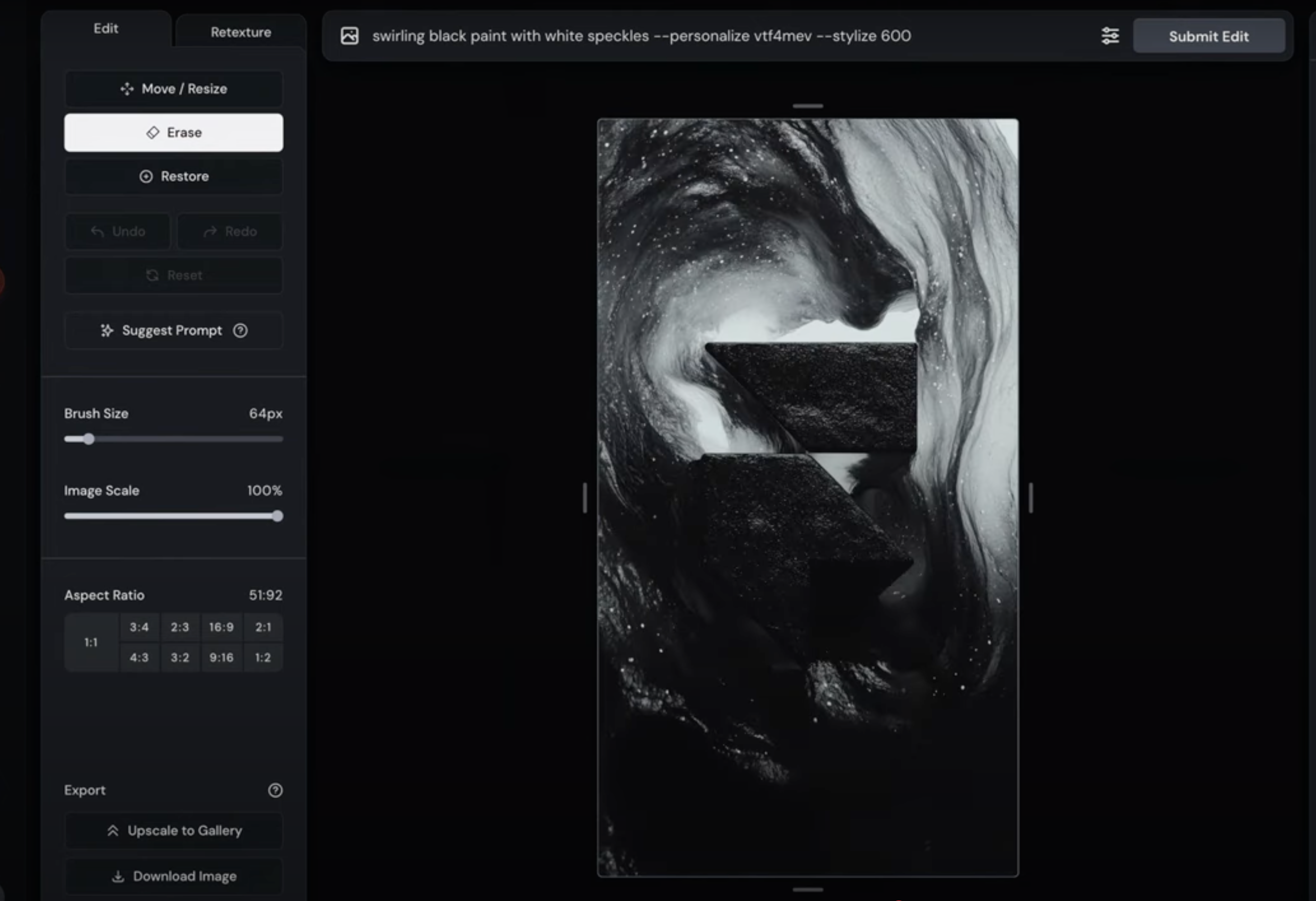The image size is (1316, 901).
Task: Set aspect ratio to 3:2
Action: (x=180, y=658)
